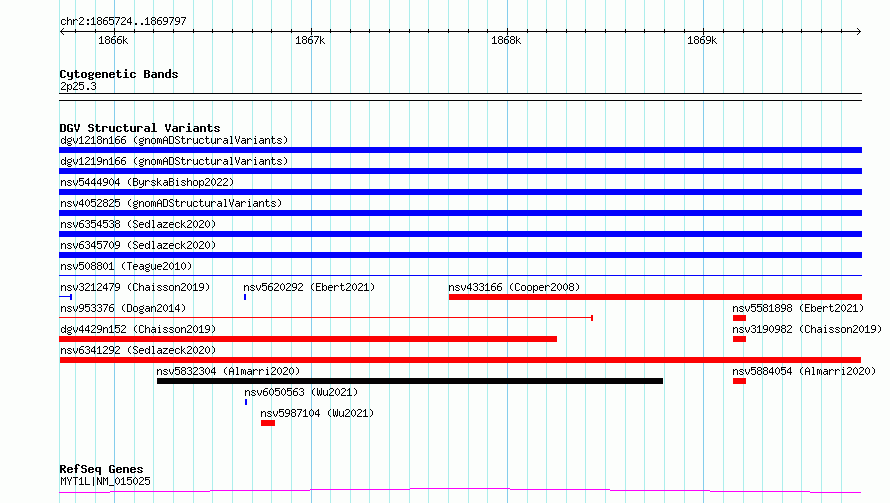Image resolution: width=890 pixels, height=503 pixels.
Task: Click the blue bar under dgv1218n166
Action: pos(460,150)
